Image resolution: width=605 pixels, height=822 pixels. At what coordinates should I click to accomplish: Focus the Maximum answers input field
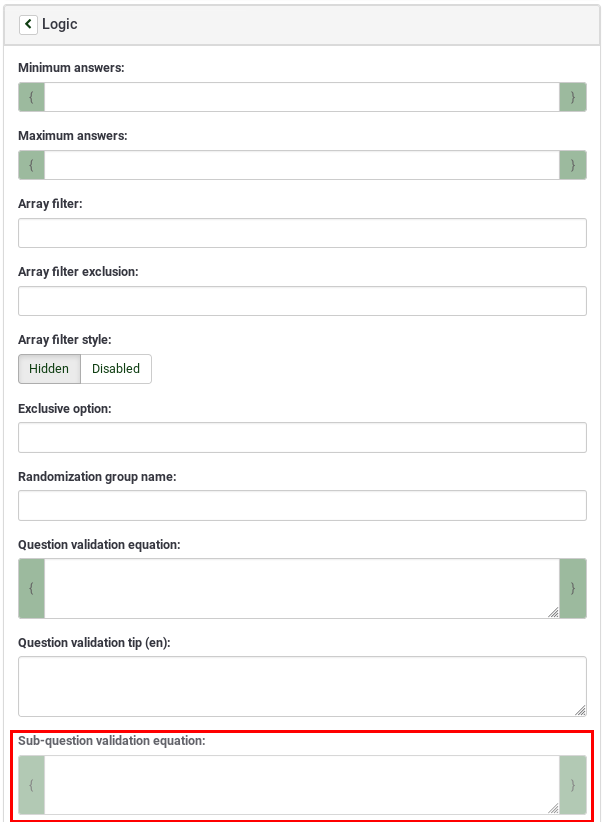pyautogui.click(x=300, y=165)
